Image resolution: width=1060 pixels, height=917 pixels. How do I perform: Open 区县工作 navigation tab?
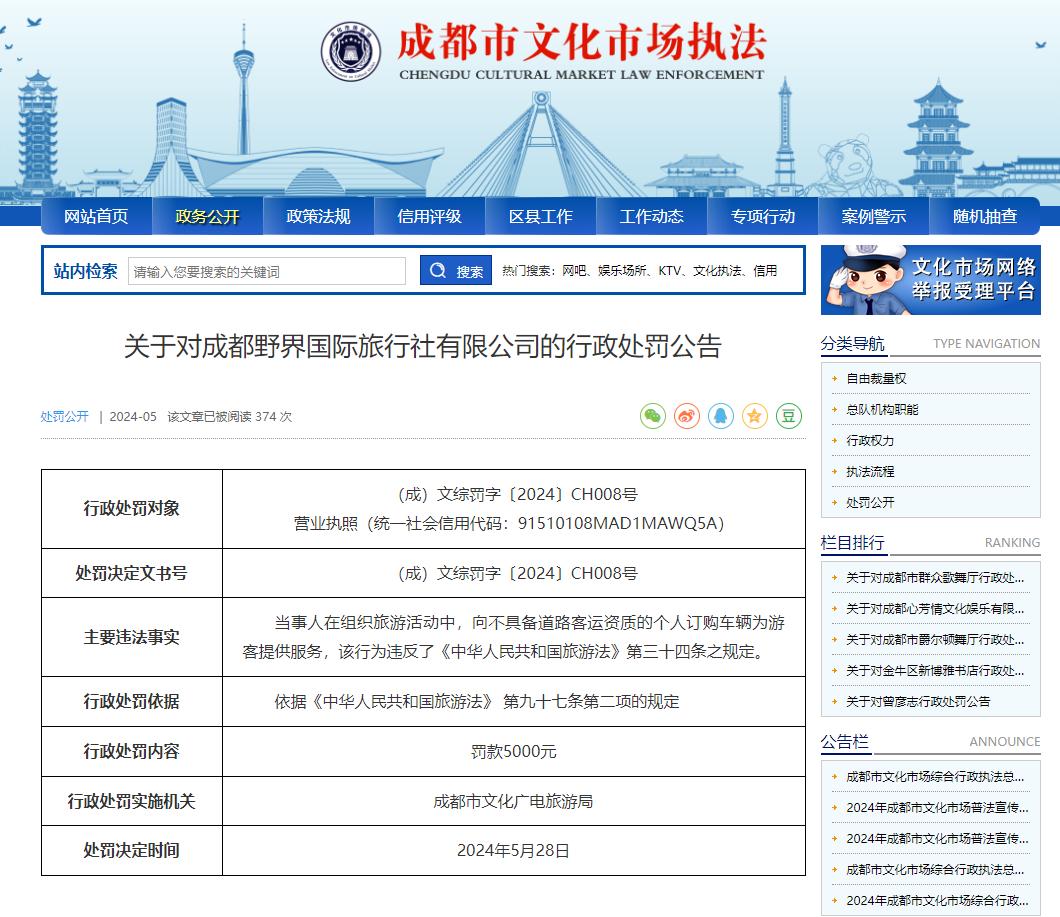(540, 216)
